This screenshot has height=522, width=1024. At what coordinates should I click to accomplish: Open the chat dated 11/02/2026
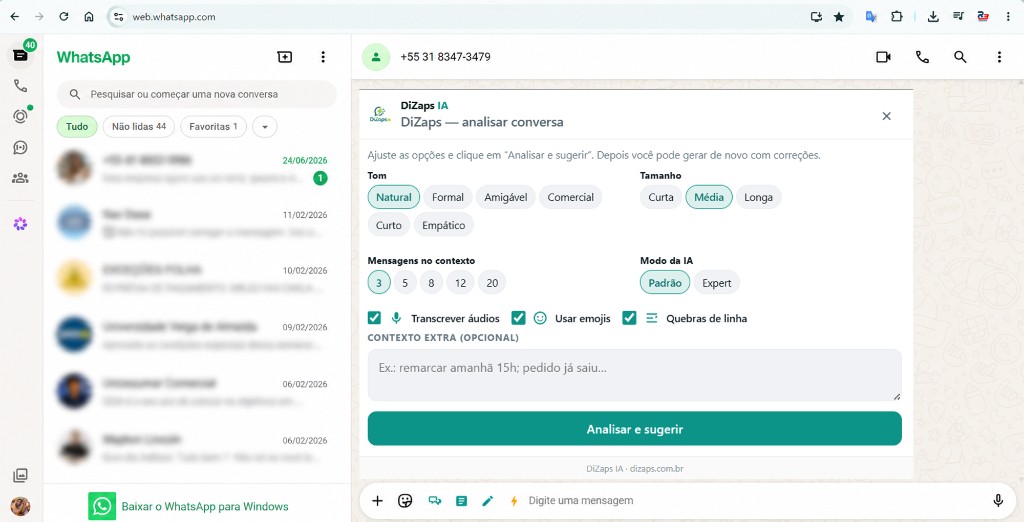click(197, 223)
